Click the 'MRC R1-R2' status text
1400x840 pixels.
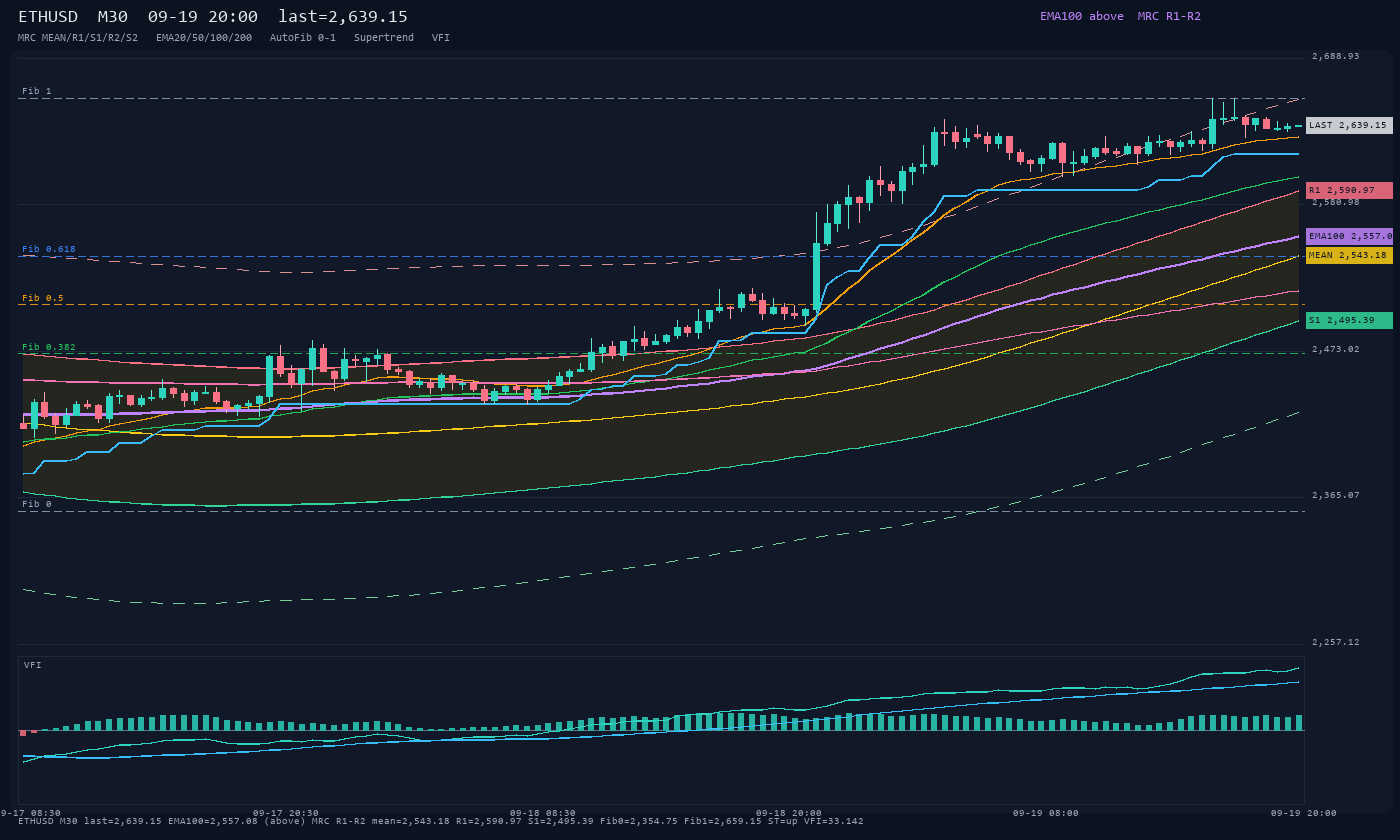click(x=1169, y=16)
